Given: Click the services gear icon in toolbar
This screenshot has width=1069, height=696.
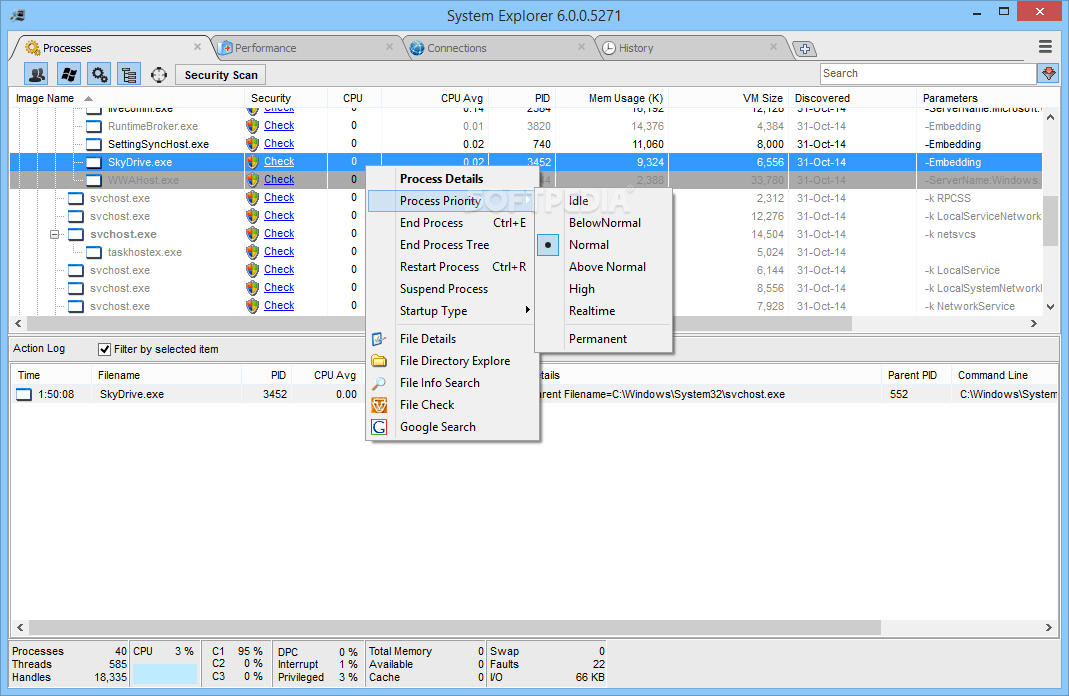Looking at the screenshot, I should tap(99, 74).
